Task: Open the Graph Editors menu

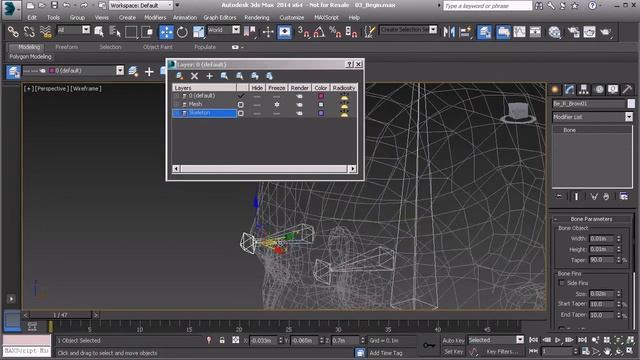Action: [x=220, y=18]
